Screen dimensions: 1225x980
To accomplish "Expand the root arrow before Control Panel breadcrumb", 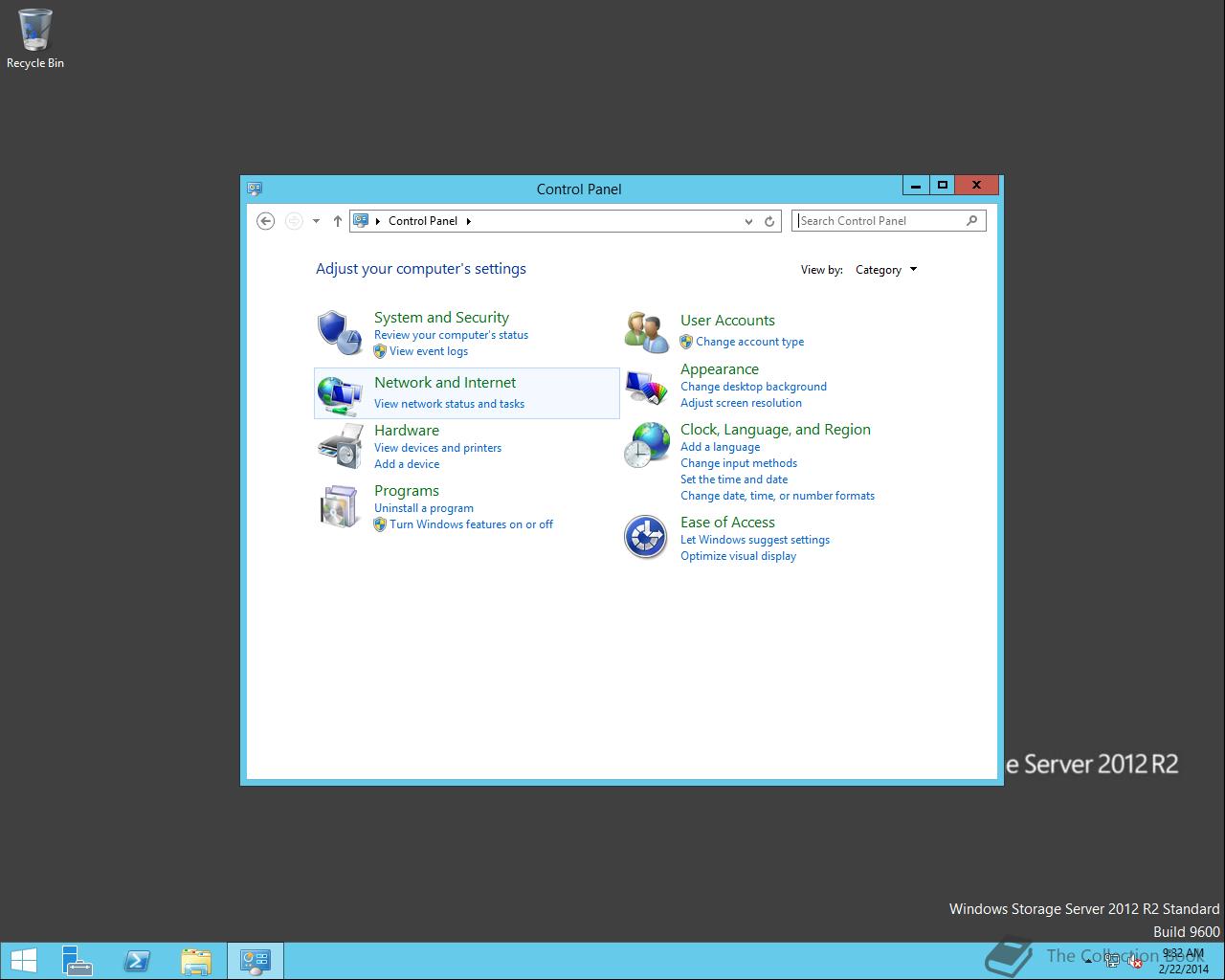I will pos(378,221).
